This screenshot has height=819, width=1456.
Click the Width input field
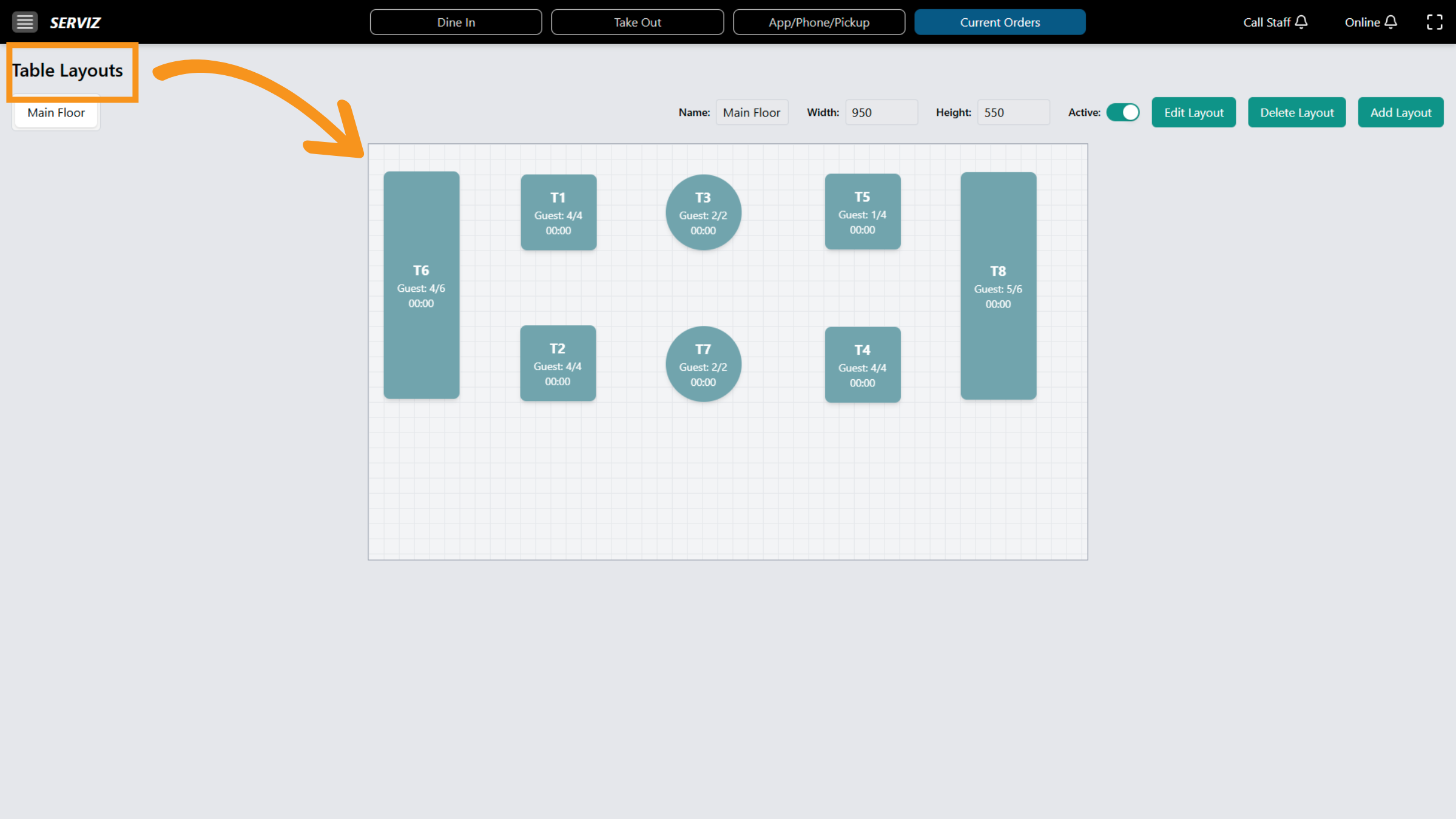[881, 112]
